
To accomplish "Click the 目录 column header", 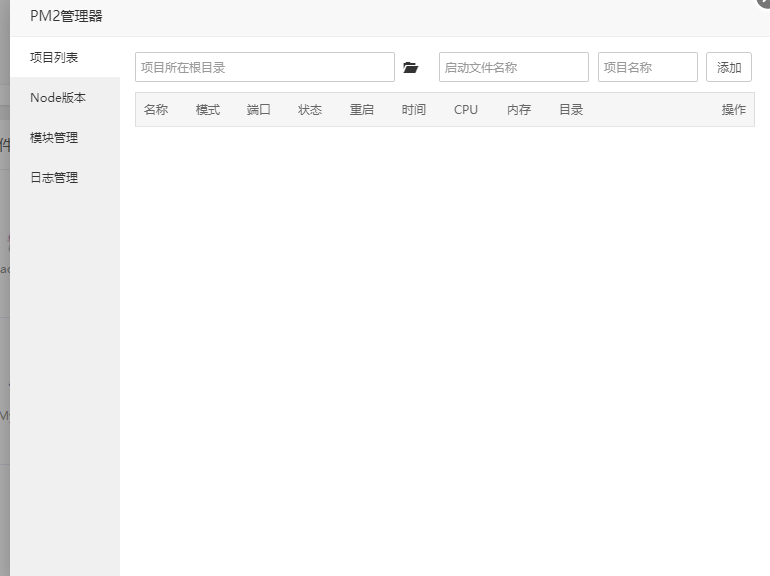I will click(x=571, y=110).
